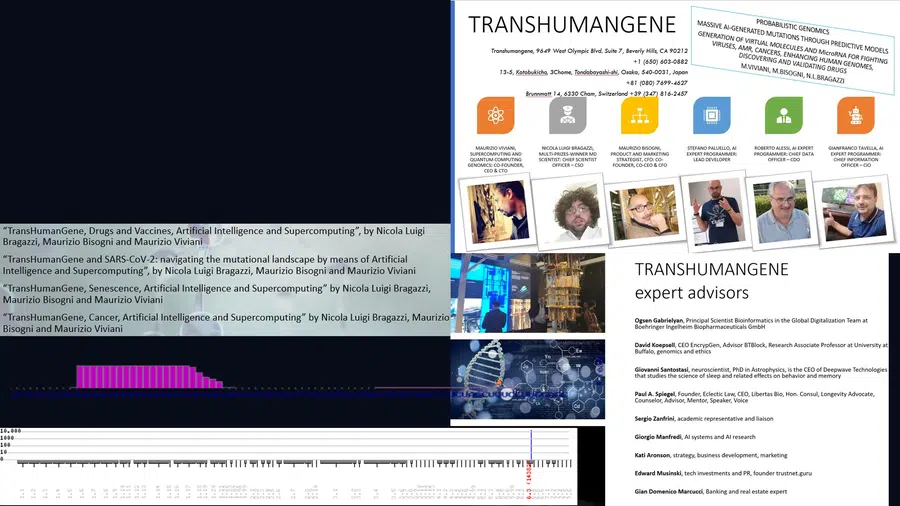Select advisor Giorgio Manfredi's entry
Viewport: 900px width, 506px height.
tap(695, 437)
